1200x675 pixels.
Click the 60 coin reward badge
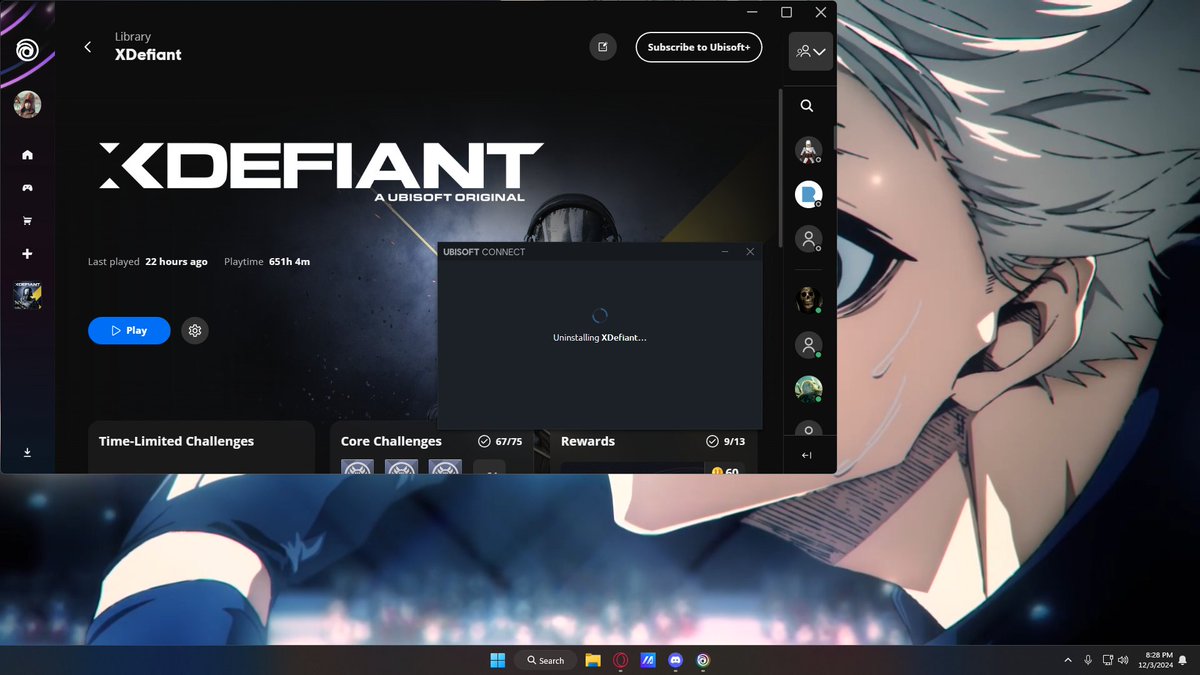(x=726, y=470)
